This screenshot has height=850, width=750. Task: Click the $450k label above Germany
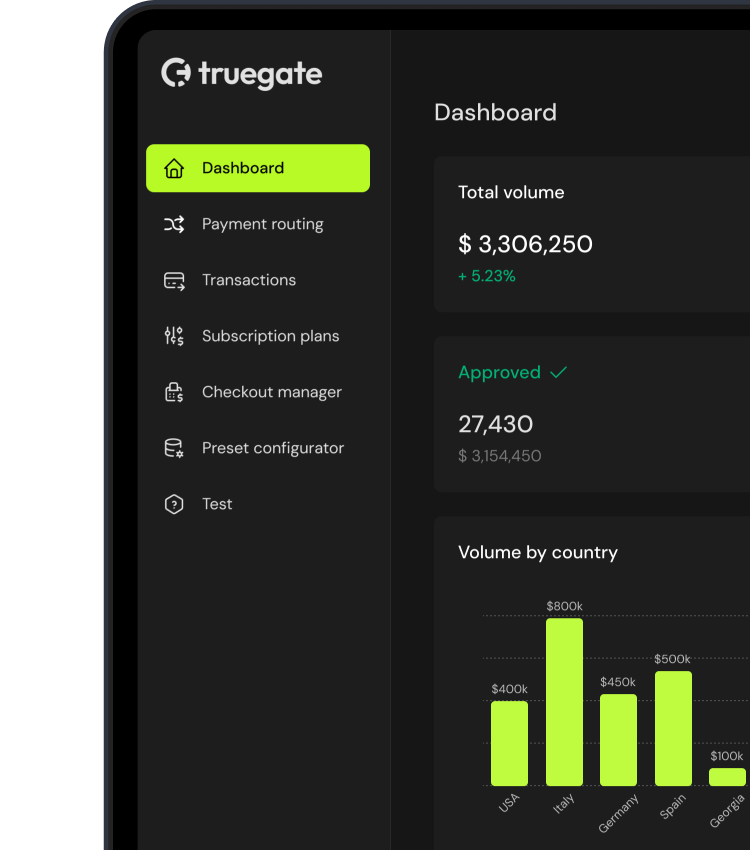[618, 682]
